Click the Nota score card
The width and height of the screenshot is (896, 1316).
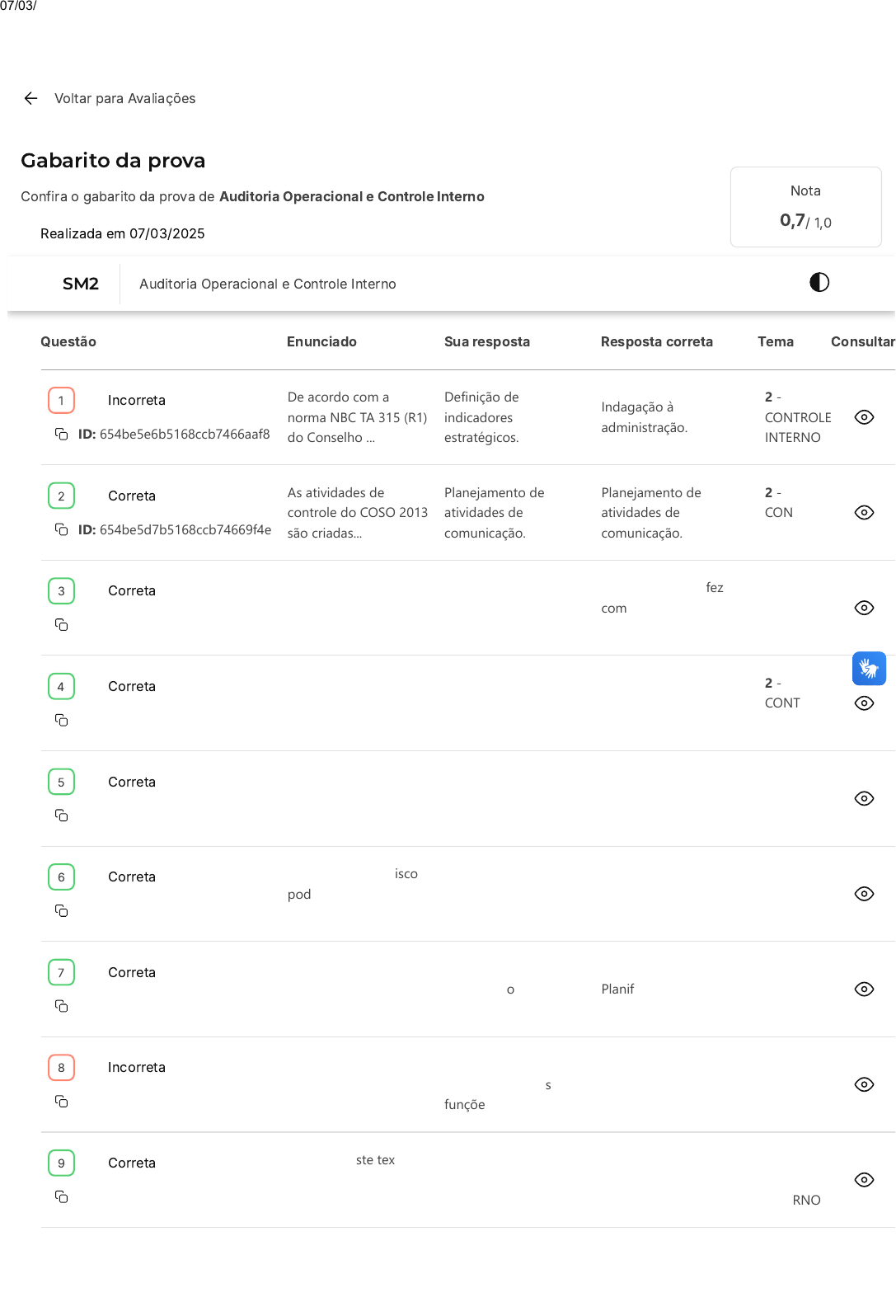(805, 207)
